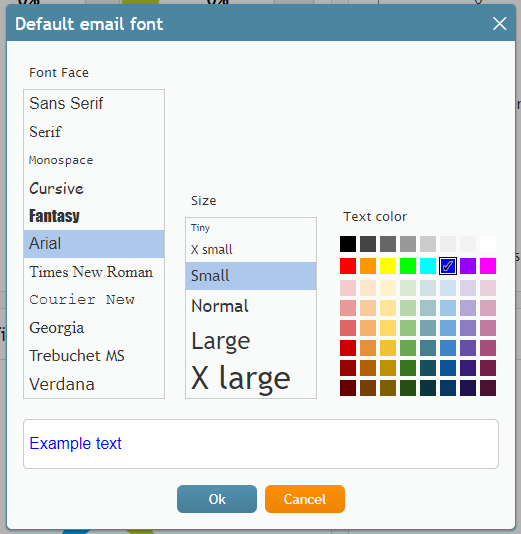Click the checked blue swatch
Image resolution: width=521 pixels, height=534 pixels.
(x=448, y=266)
